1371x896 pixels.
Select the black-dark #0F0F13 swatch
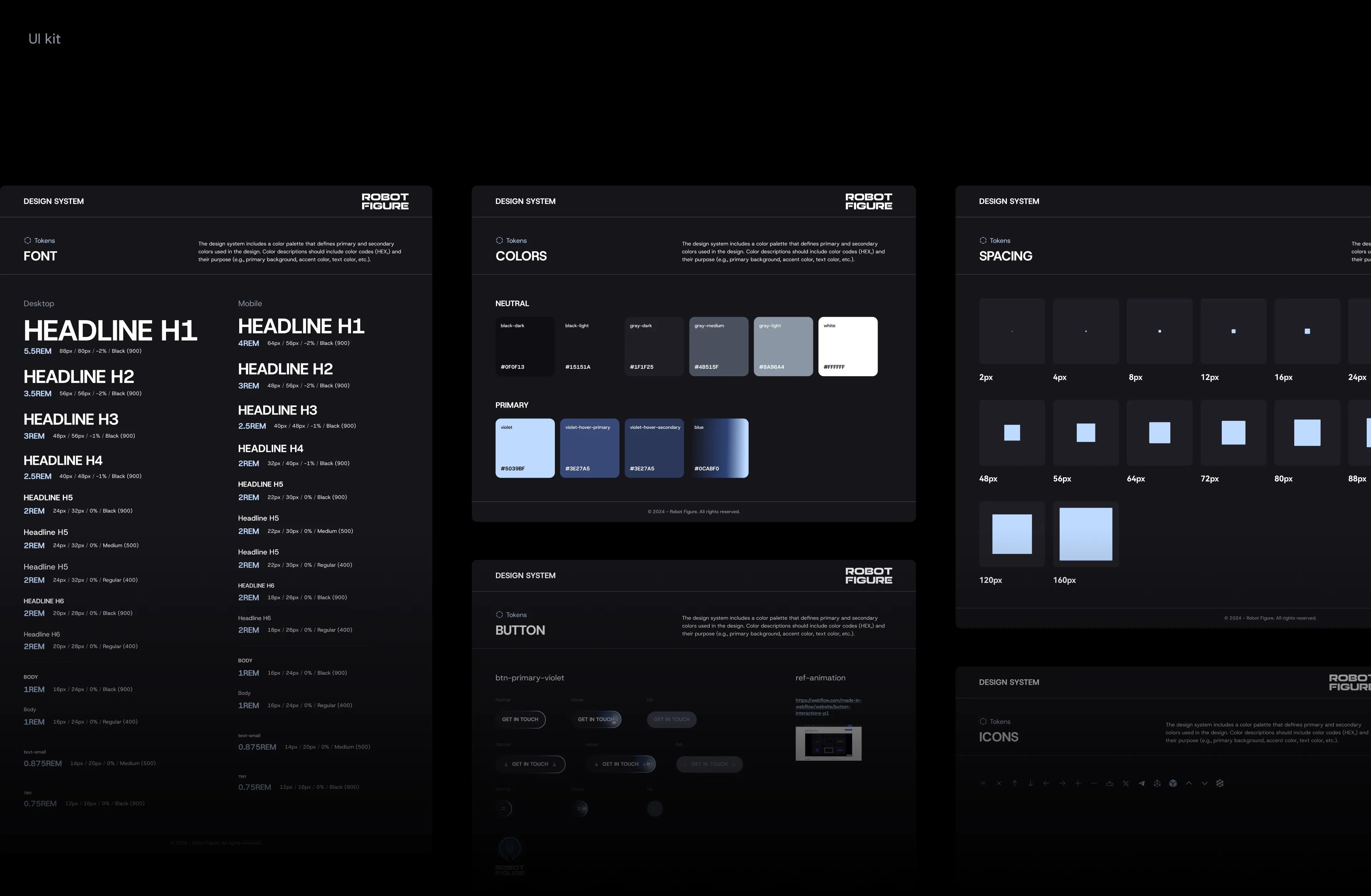(525, 346)
